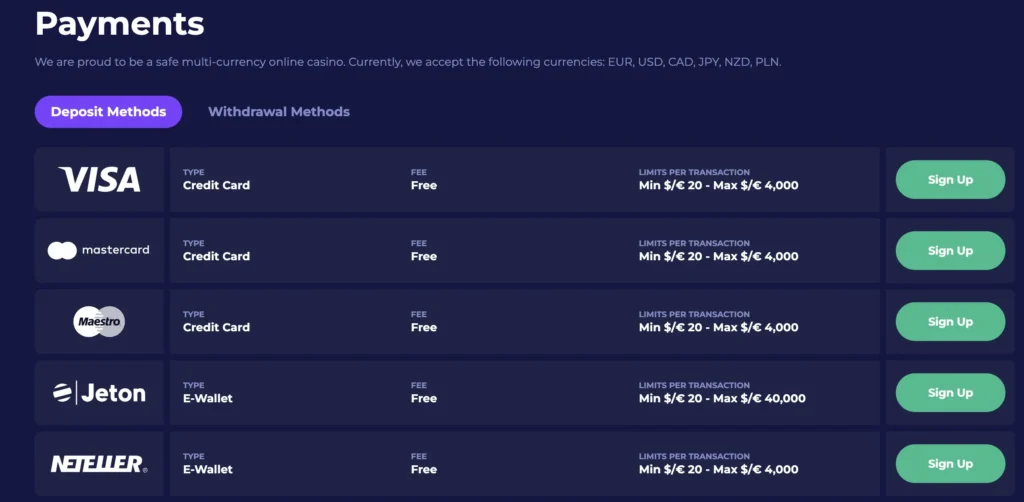Screen dimensions: 1024x502
Task: Click the Mastercard logo
Action: click(99, 250)
